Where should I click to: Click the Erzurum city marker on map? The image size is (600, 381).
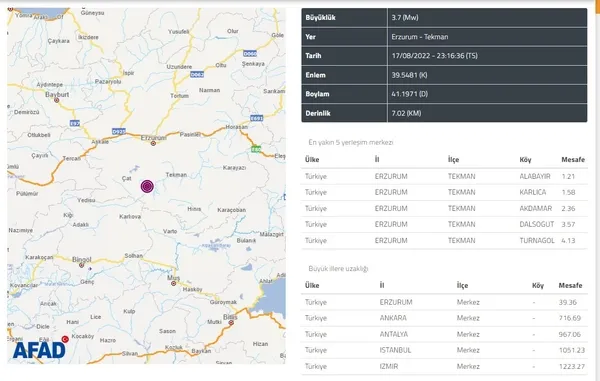tap(153, 143)
